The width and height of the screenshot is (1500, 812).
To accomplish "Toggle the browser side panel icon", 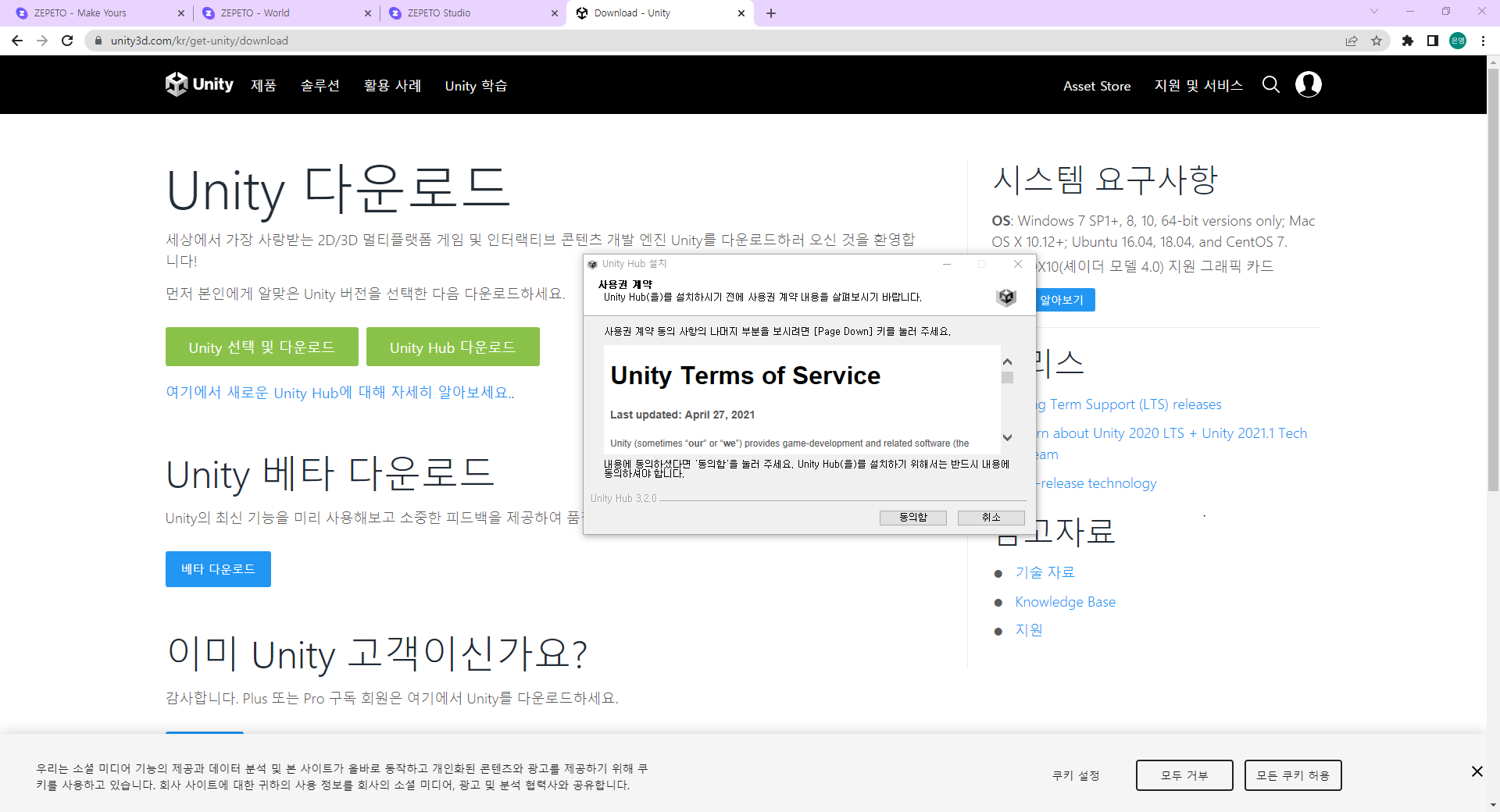I will pos(1433,41).
